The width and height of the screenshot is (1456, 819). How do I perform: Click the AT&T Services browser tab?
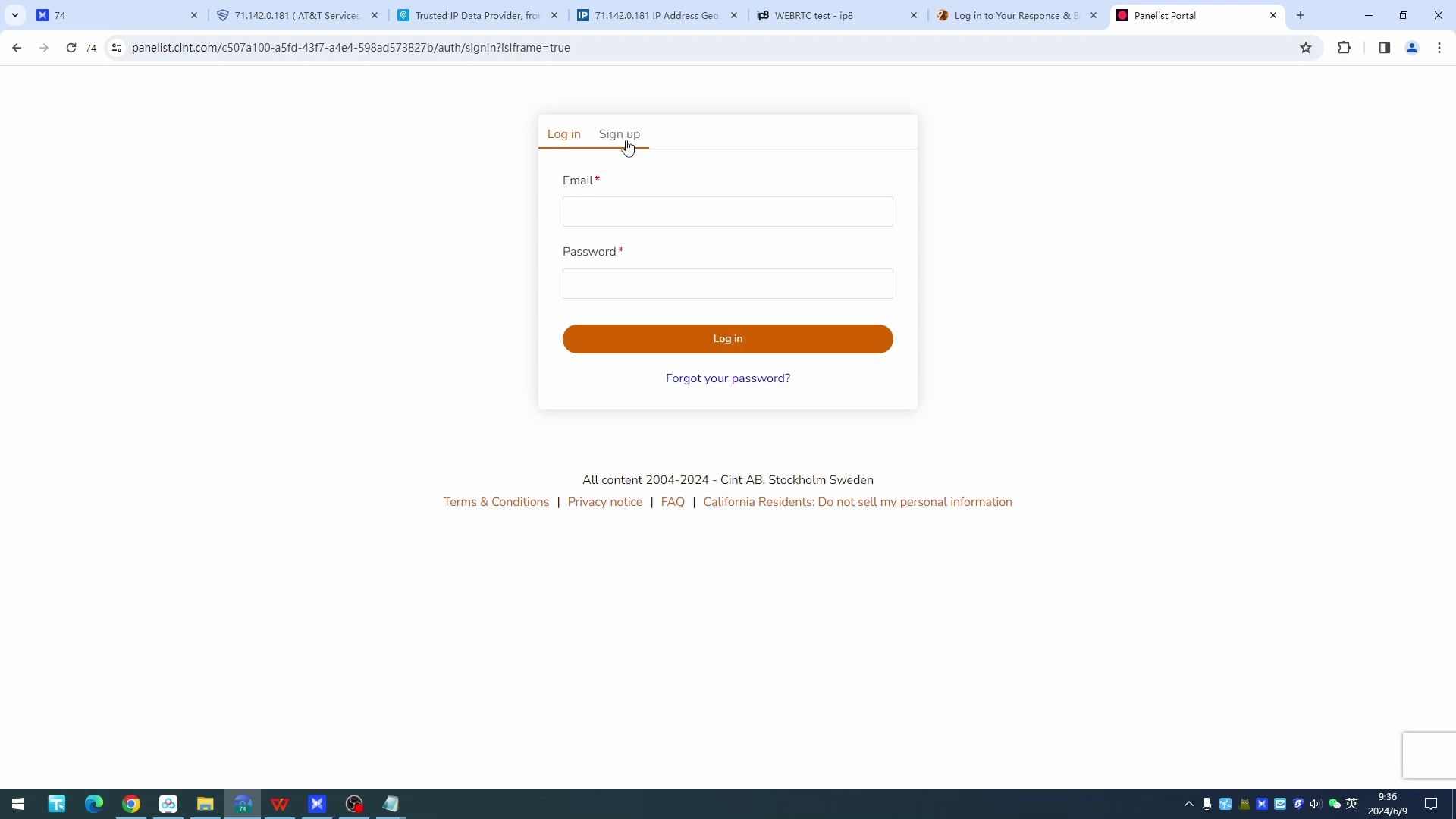coord(295,15)
